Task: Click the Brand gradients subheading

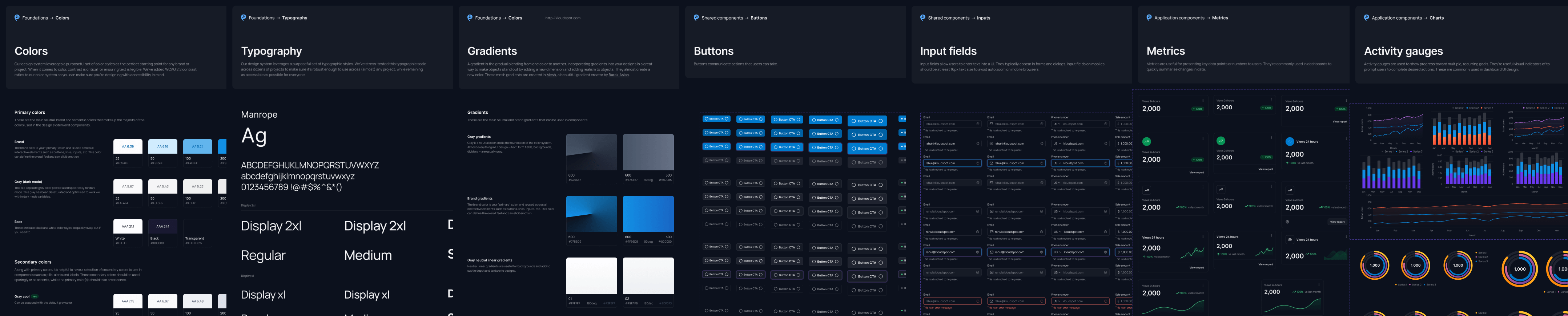Action: coord(480,198)
